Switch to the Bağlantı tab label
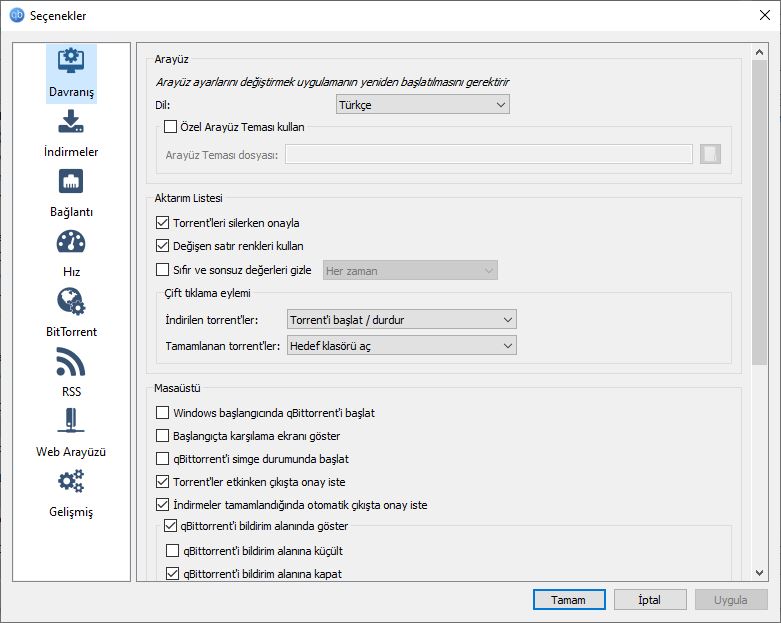This screenshot has width=781, height=623. pyautogui.click(x=71, y=212)
